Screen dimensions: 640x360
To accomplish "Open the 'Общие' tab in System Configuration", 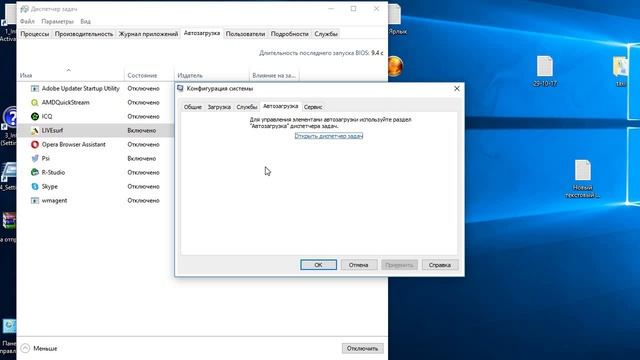I will tap(193, 107).
